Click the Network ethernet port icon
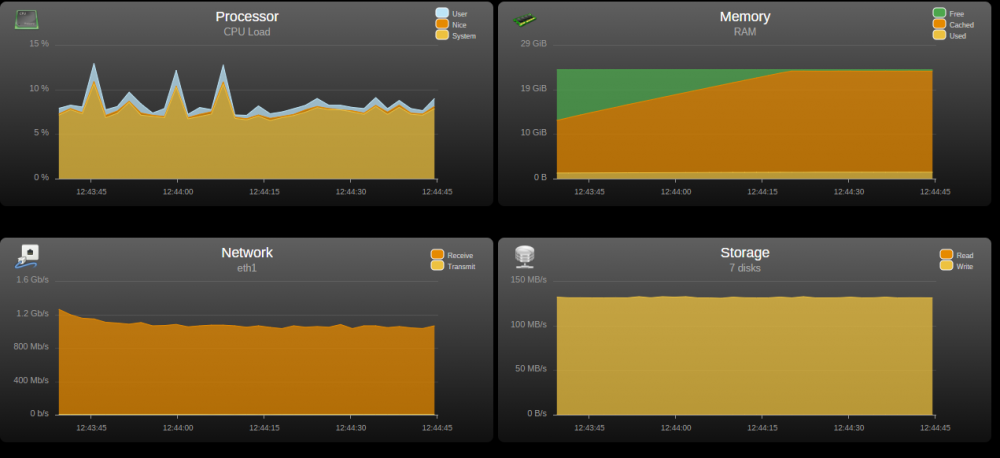 click(27, 256)
